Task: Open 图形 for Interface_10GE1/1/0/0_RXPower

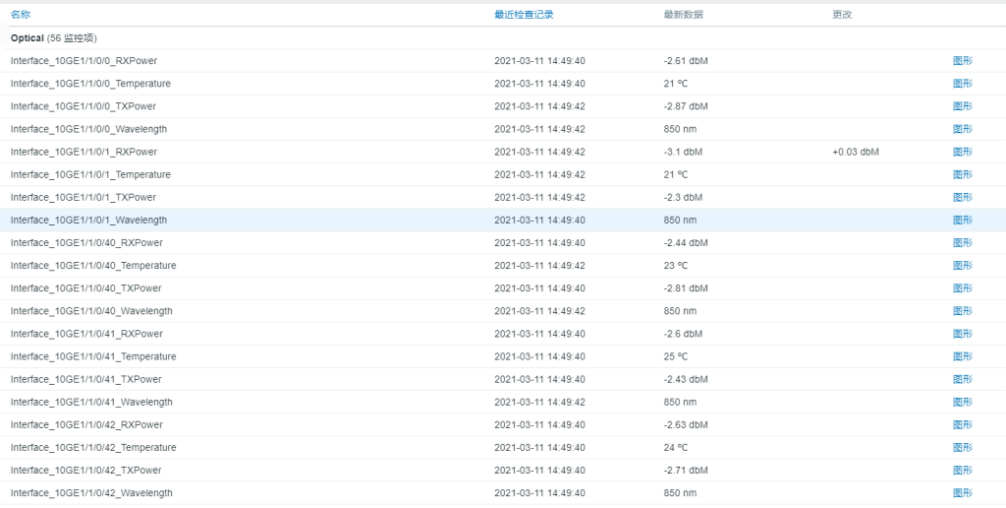Action: (x=962, y=61)
